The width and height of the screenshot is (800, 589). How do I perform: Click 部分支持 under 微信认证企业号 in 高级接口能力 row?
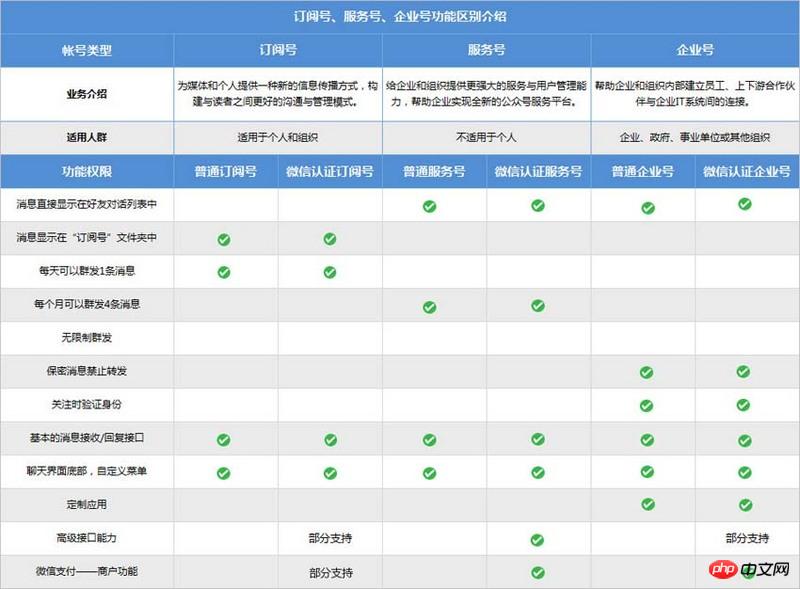click(x=747, y=538)
